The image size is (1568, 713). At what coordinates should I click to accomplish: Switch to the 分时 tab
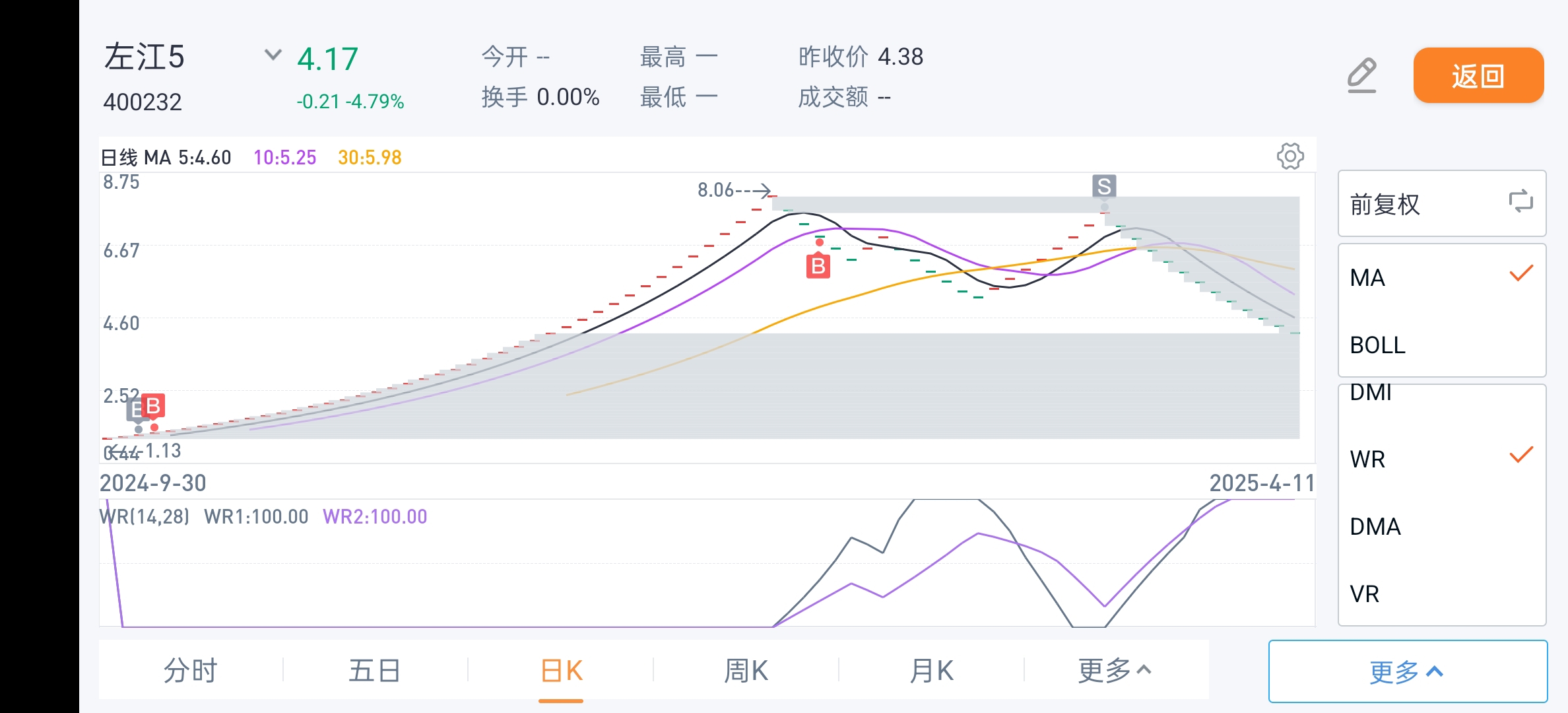coord(190,671)
